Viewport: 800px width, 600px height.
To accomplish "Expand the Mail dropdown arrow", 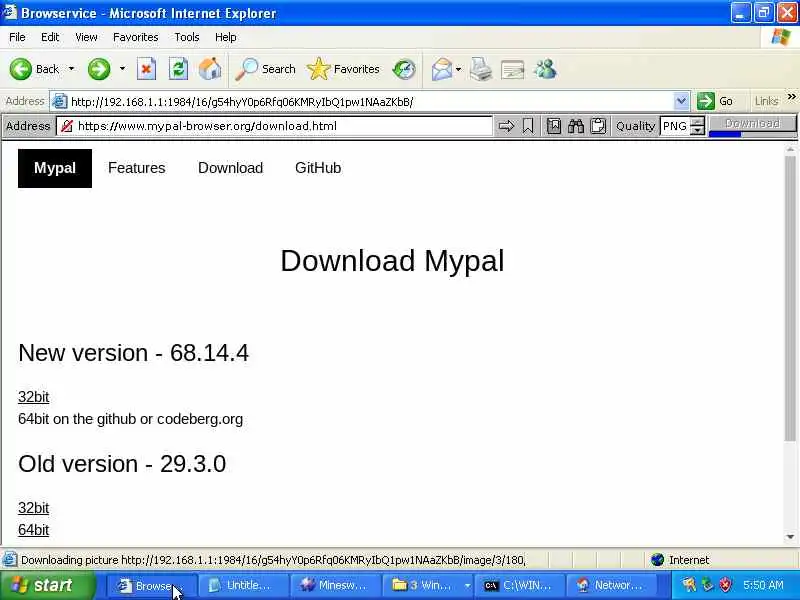I will click(x=458, y=69).
